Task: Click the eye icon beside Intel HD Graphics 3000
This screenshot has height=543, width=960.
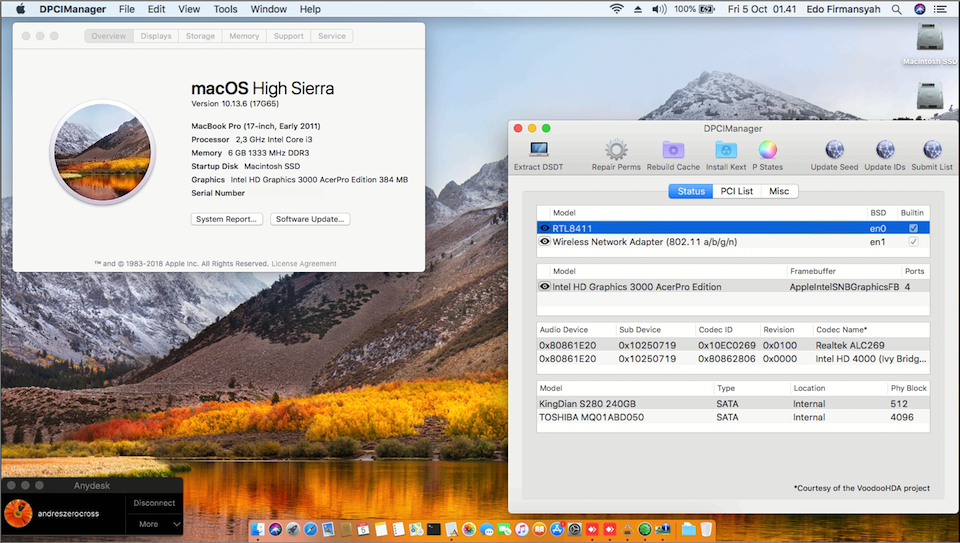Action: pos(544,286)
